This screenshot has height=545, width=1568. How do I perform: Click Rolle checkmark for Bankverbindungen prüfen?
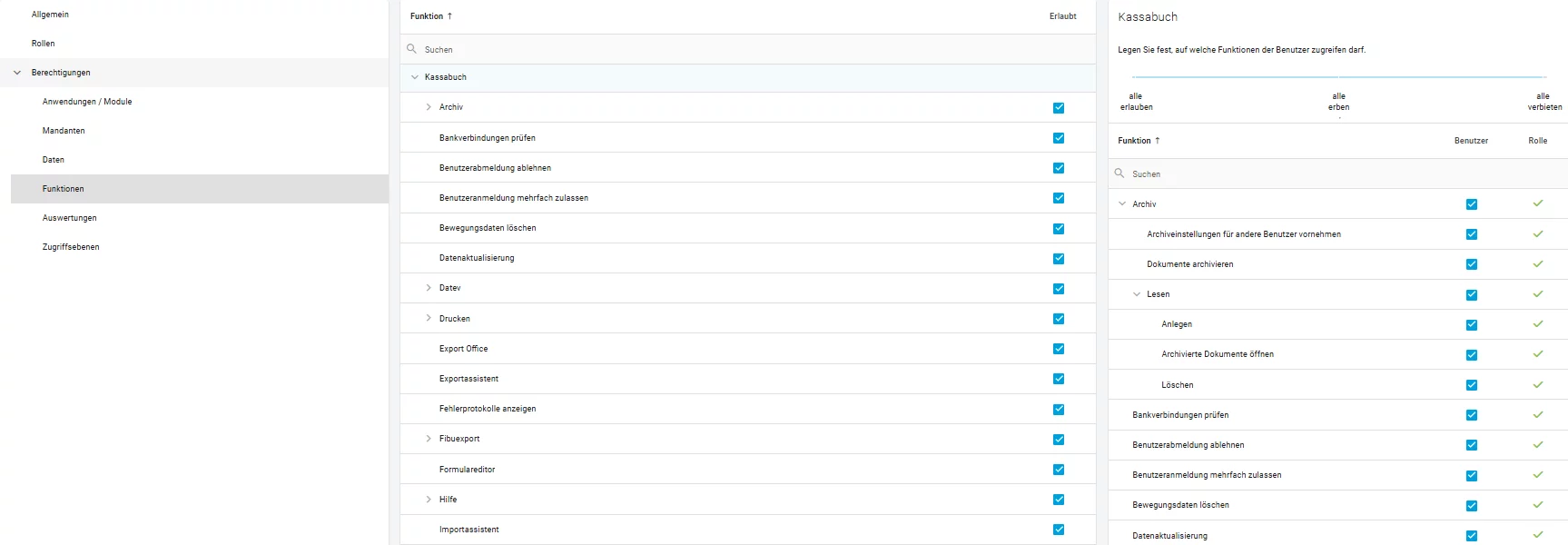point(1538,415)
